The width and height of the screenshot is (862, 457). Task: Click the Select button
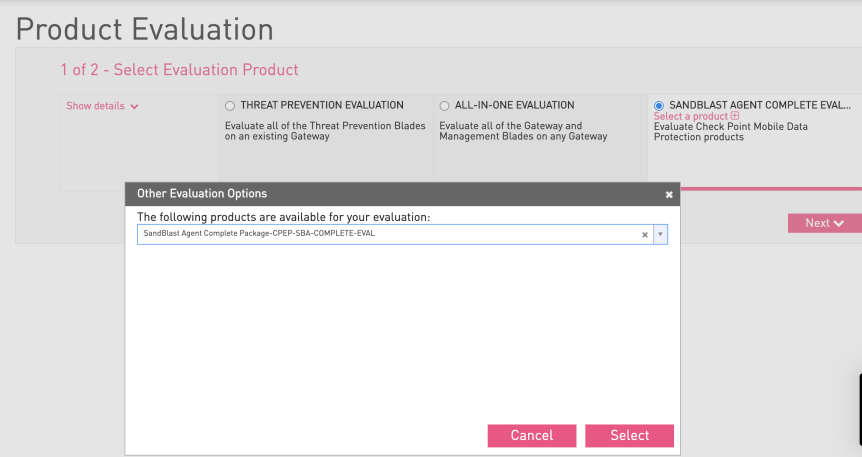[629, 436]
